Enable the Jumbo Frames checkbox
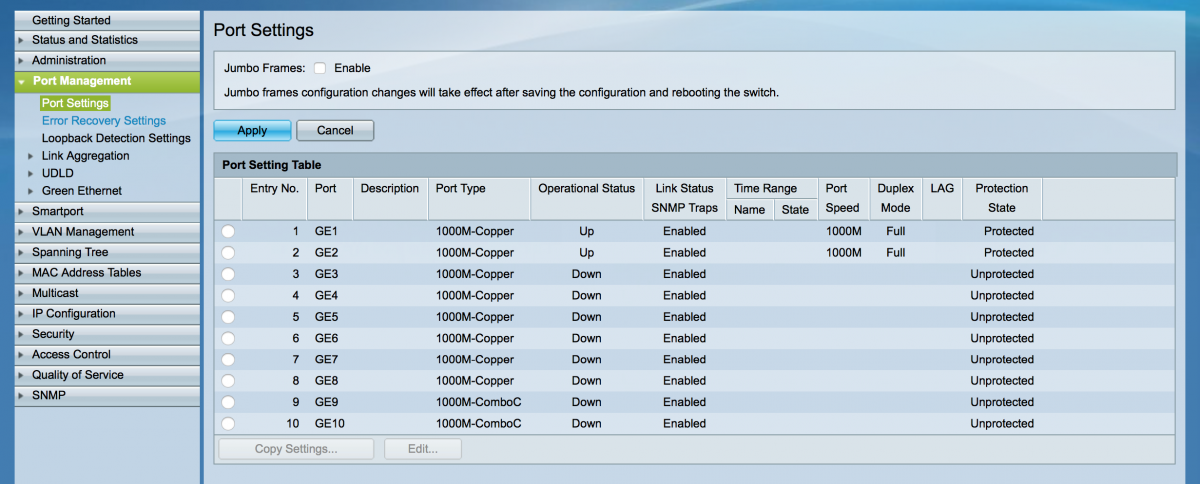 (x=320, y=68)
